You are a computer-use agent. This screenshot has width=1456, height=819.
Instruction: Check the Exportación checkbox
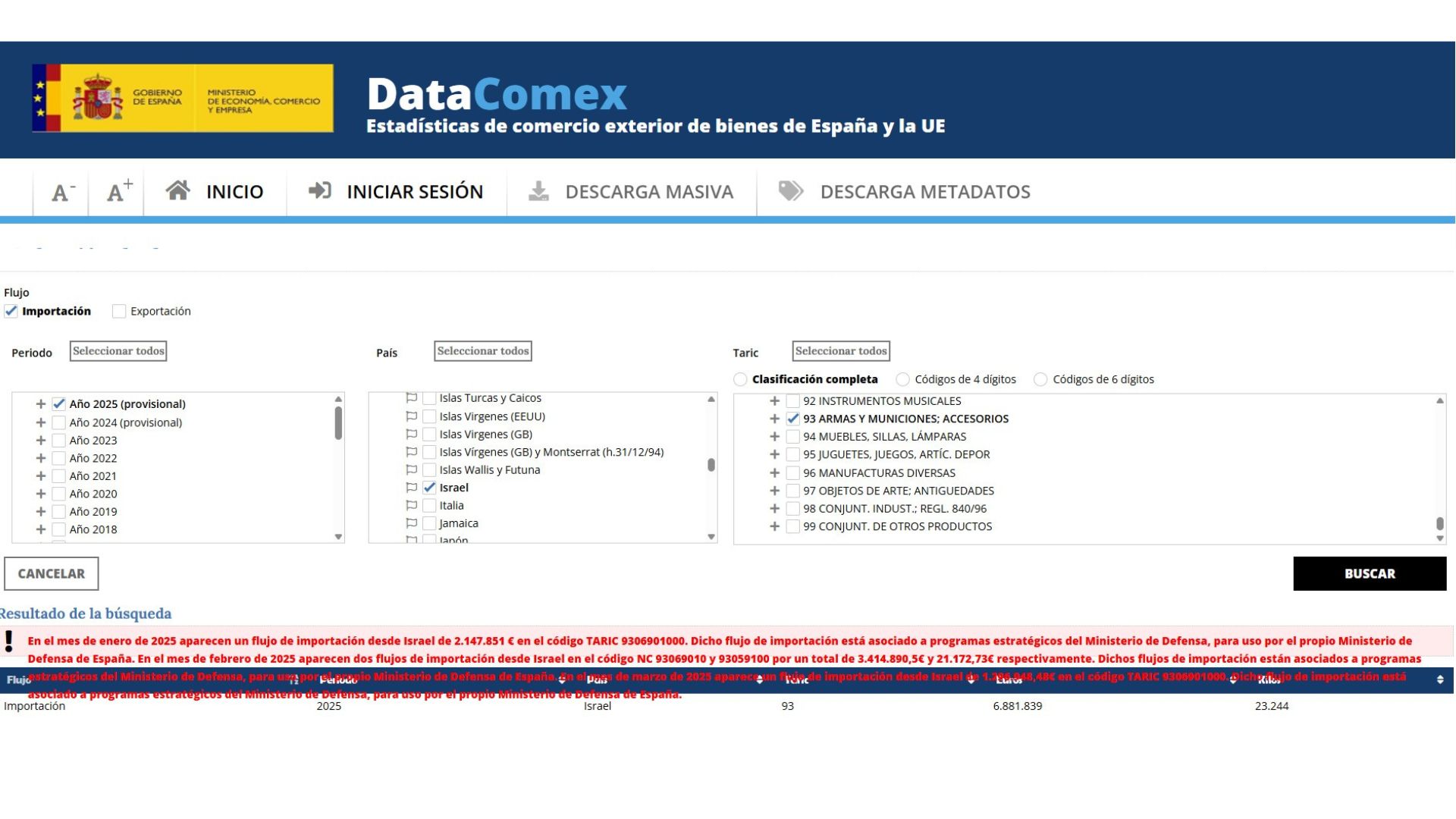point(119,312)
